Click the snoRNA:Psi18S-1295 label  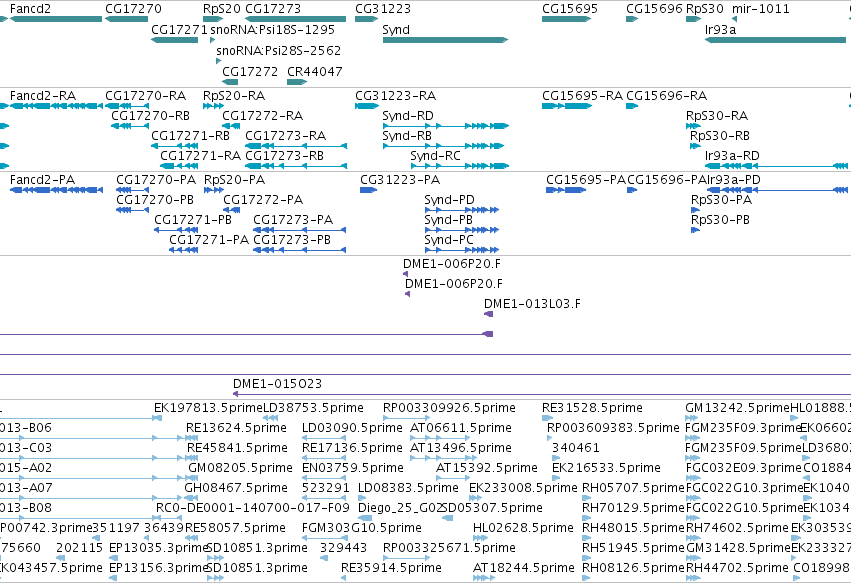(272, 30)
